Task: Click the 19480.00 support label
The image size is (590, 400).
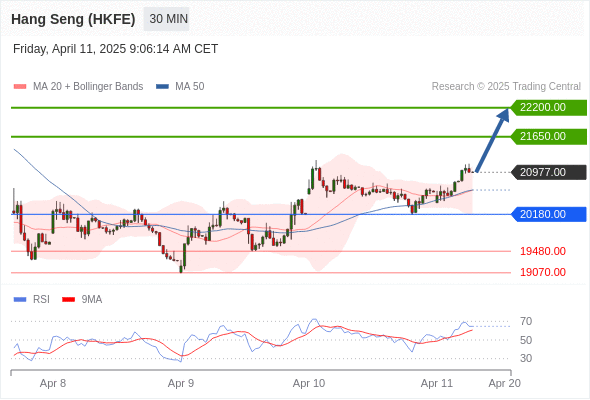Action: pos(543,251)
